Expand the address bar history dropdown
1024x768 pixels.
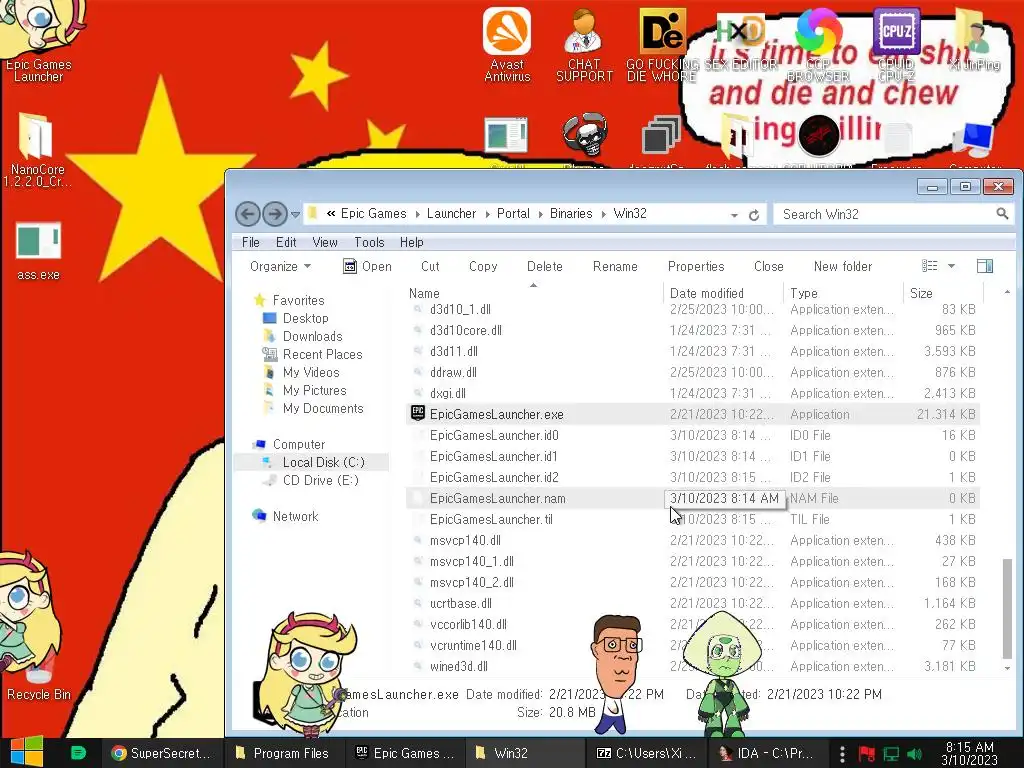pyautogui.click(x=735, y=215)
